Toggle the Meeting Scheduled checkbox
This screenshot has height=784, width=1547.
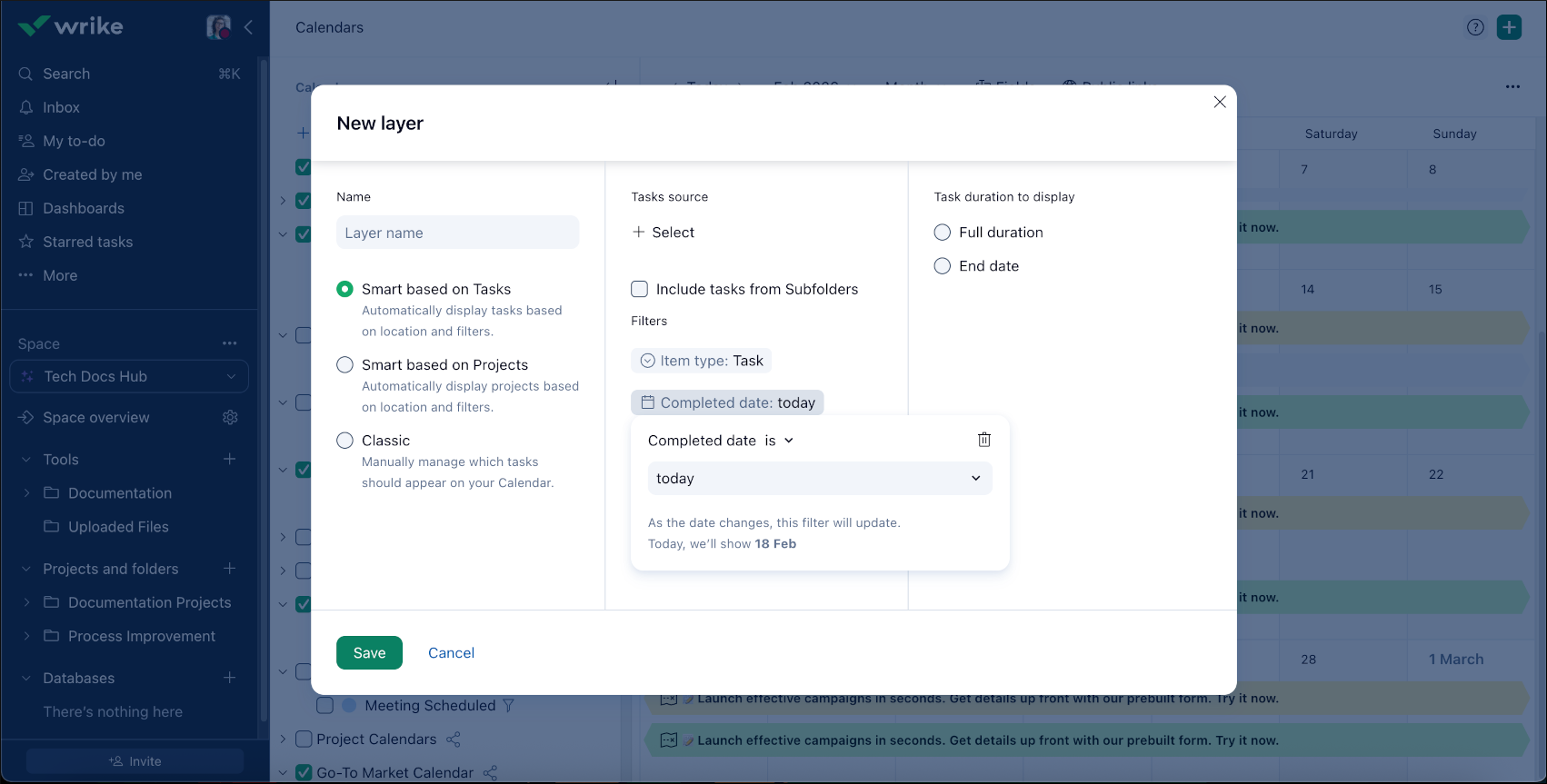(x=324, y=706)
